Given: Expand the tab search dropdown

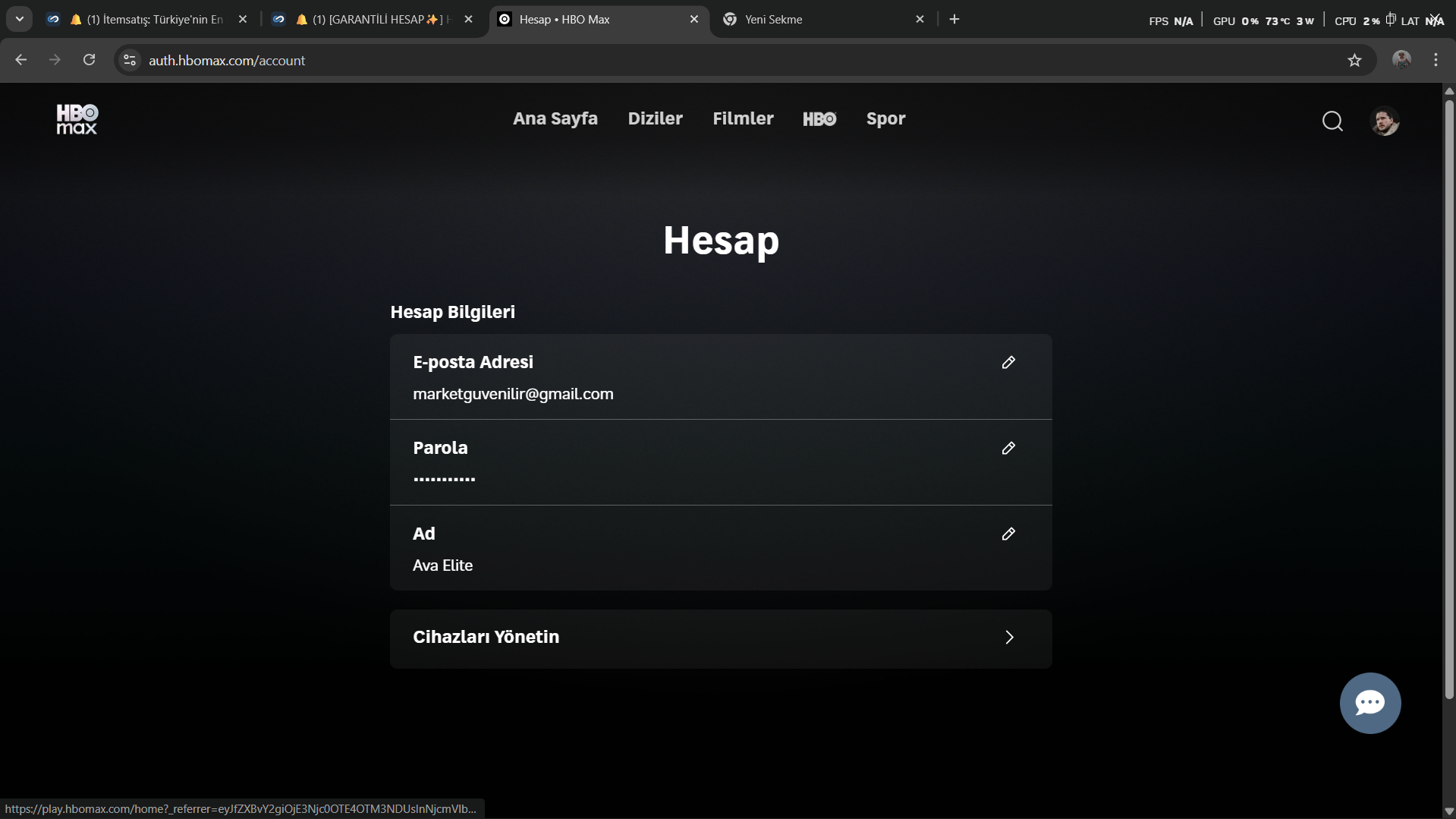Looking at the screenshot, I should point(20,19).
